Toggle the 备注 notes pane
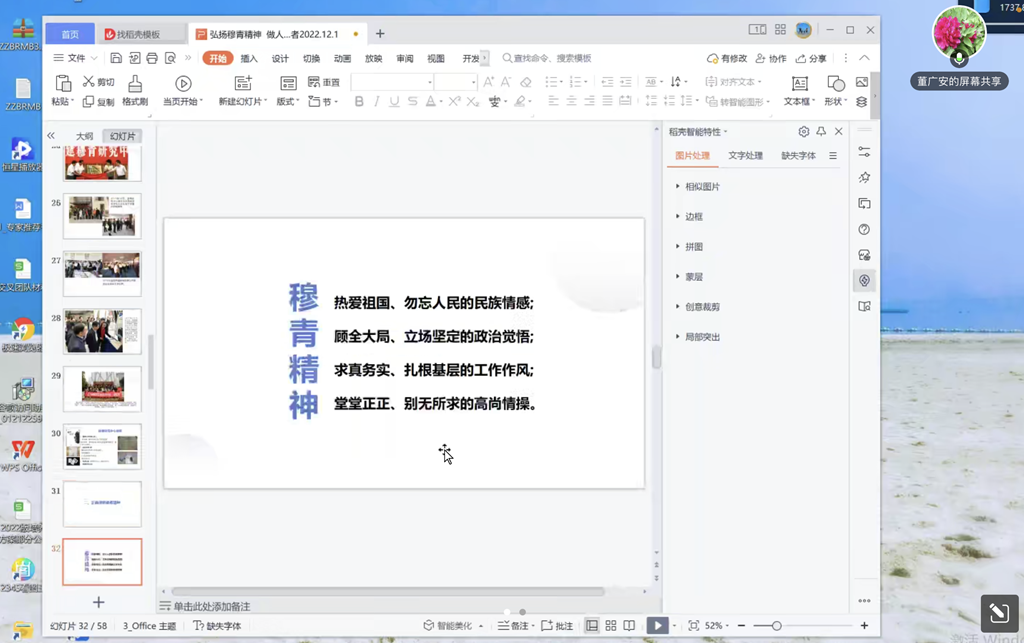1024x643 pixels. coord(514,626)
